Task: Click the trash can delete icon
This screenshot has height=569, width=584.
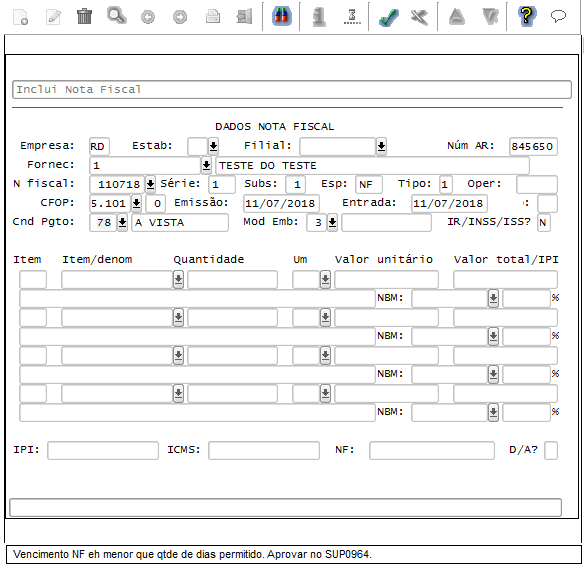Action: point(85,17)
